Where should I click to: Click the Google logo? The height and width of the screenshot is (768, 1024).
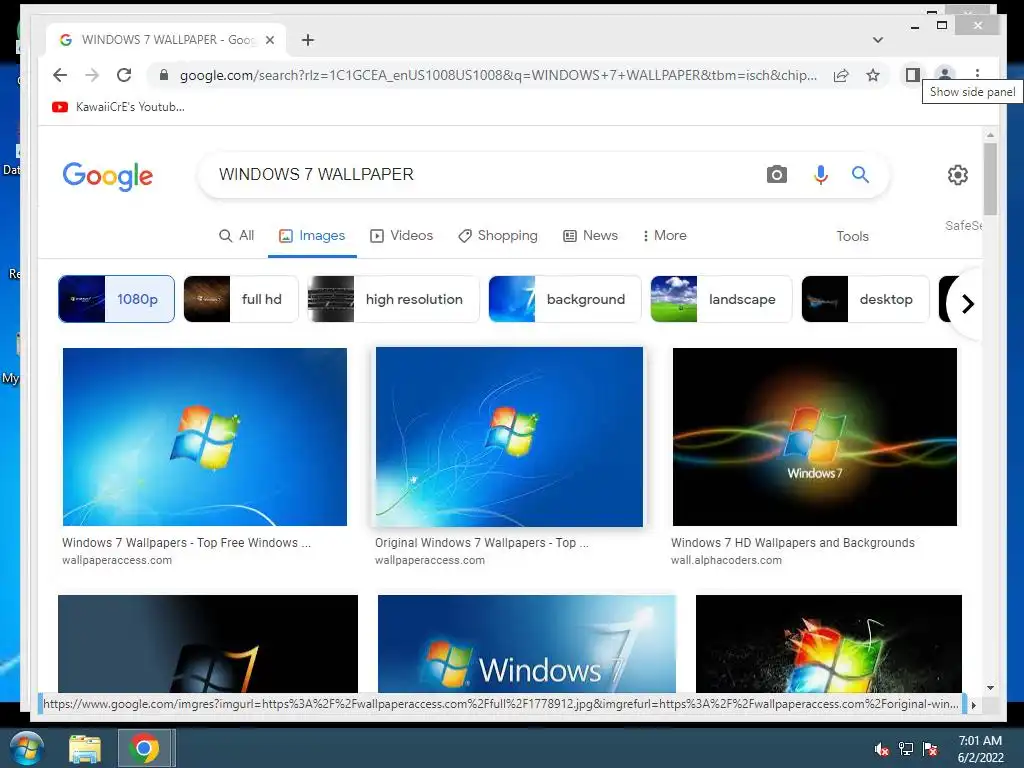pyautogui.click(x=108, y=176)
